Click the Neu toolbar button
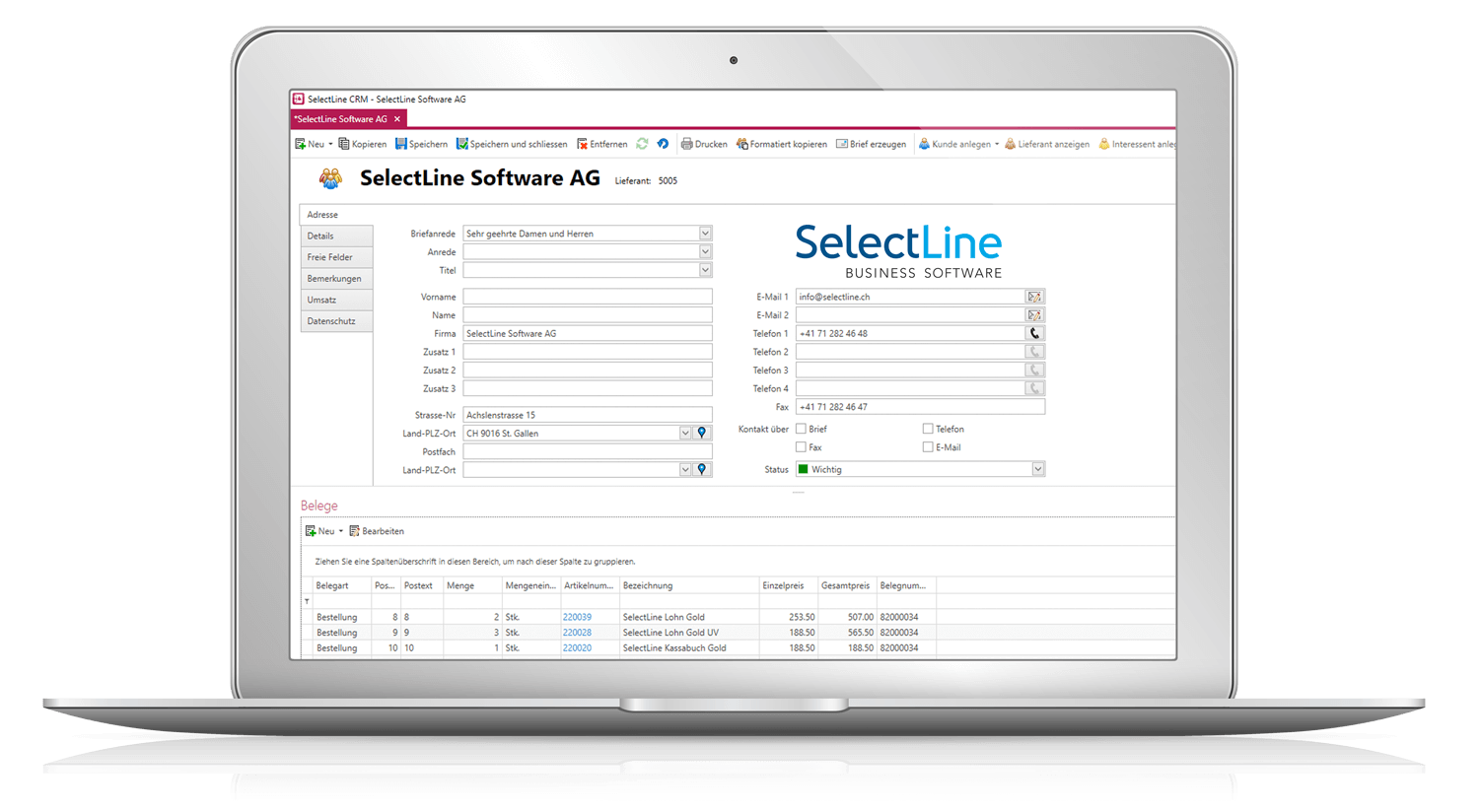1479x812 pixels. (310, 144)
